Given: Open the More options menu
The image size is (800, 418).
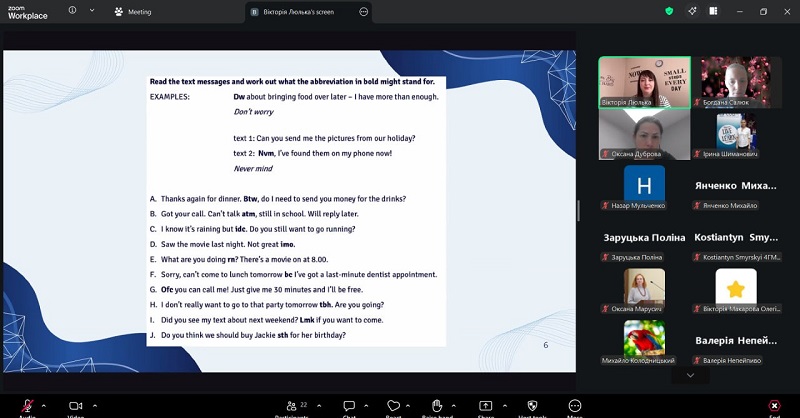Looking at the screenshot, I should click(x=575, y=405).
